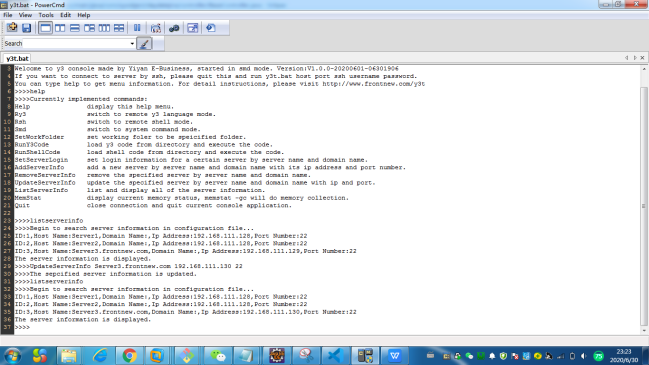Click the tab scroll right arrow
This screenshot has width=649, height=365.
tap(635, 58)
